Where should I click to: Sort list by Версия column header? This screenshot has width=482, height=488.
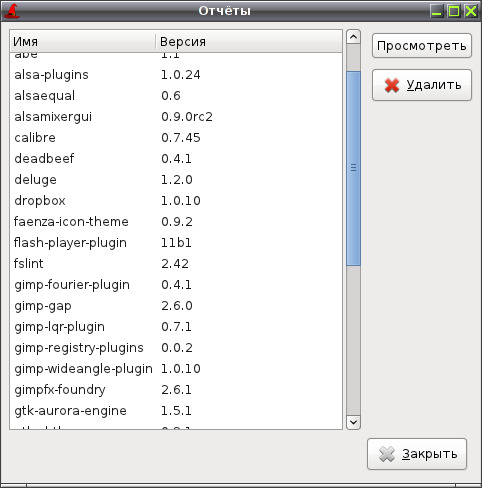coord(249,42)
